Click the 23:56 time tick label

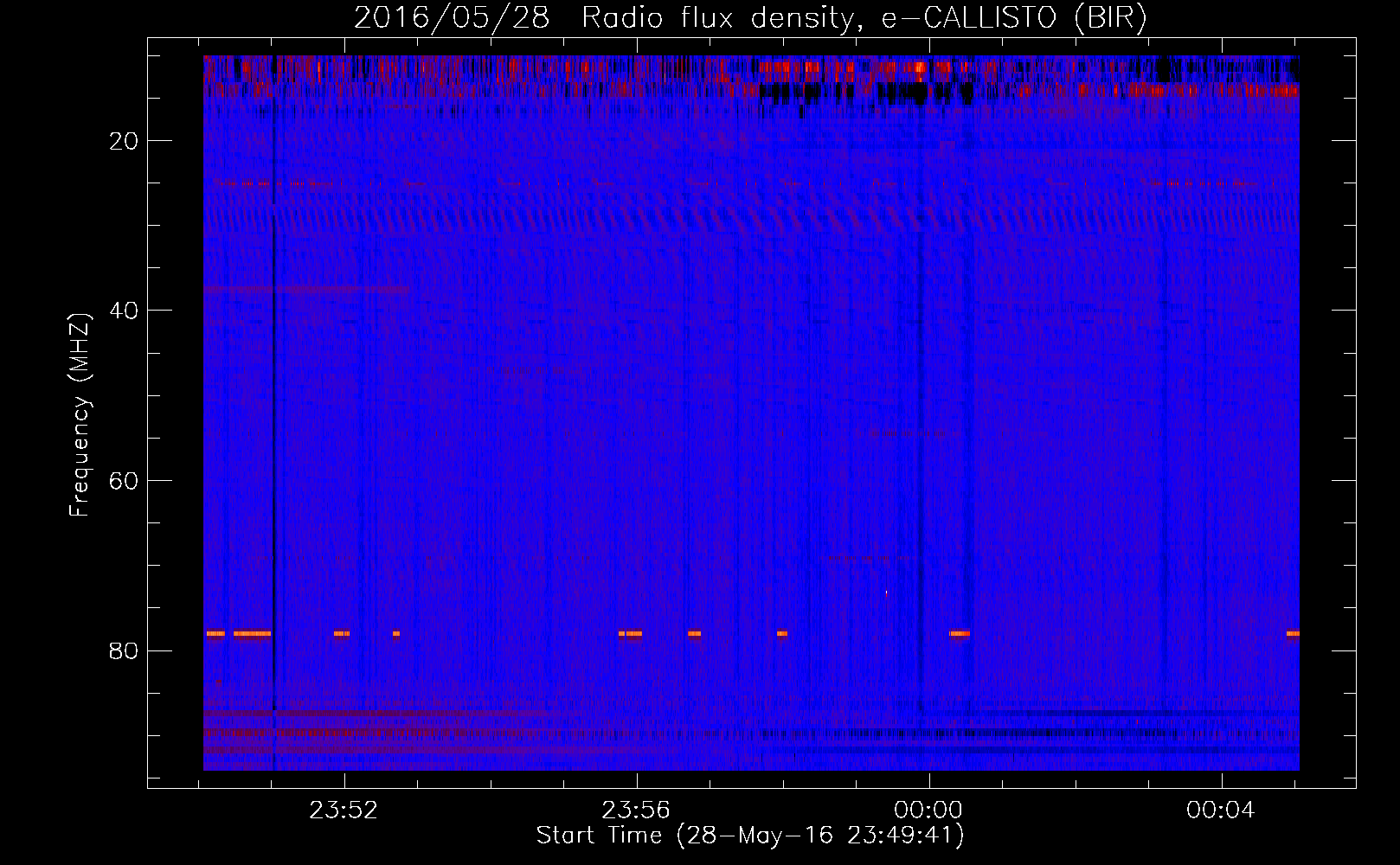[x=637, y=811]
